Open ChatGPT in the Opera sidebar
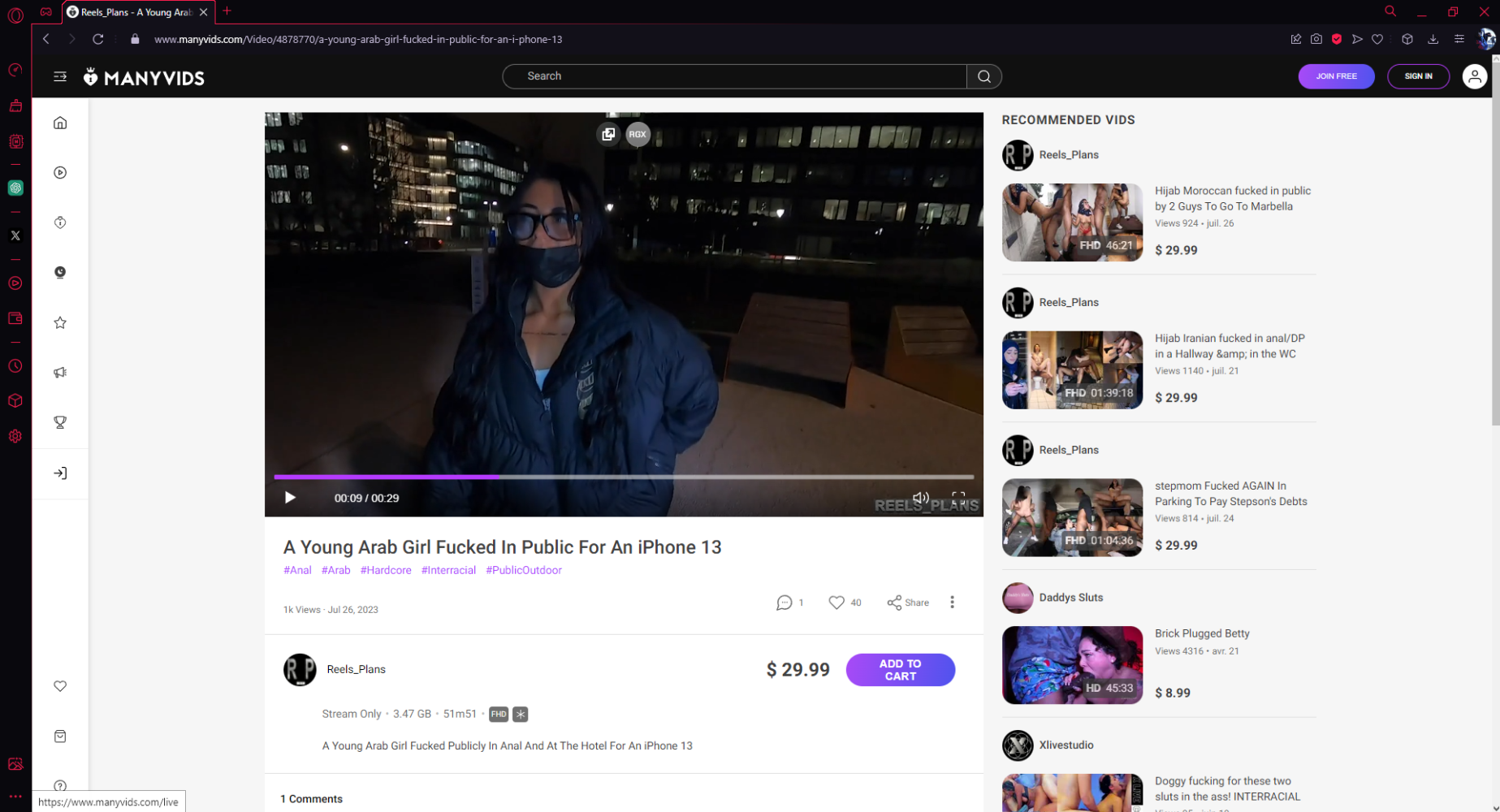Image resolution: width=1500 pixels, height=812 pixels. [15, 188]
